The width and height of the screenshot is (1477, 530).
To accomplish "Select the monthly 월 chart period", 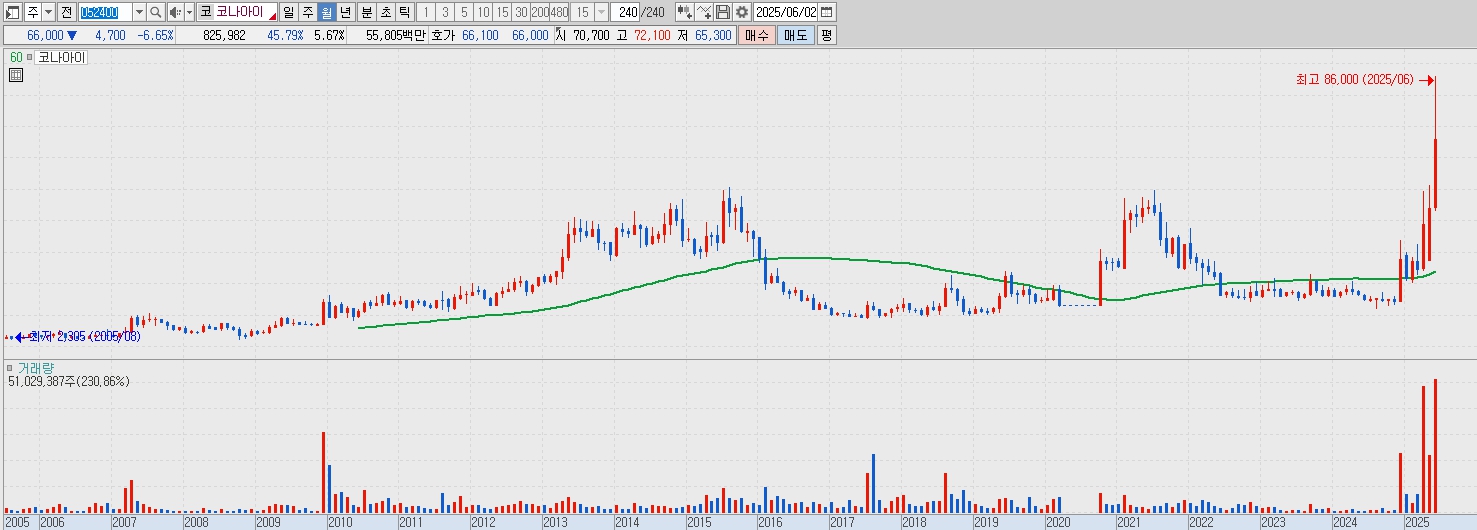I will click(x=327, y=12).
